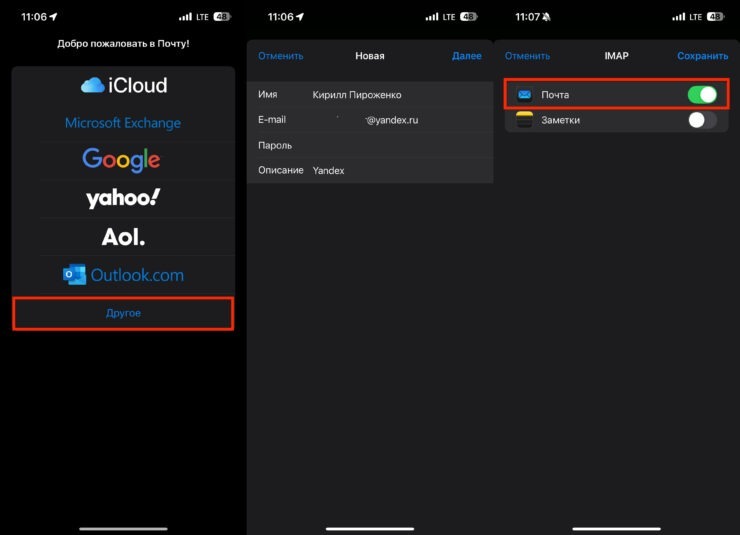Viewport: 740px width, 535px height.
Task: Cancel the Новая account form
Action: (x=281, y=56)
